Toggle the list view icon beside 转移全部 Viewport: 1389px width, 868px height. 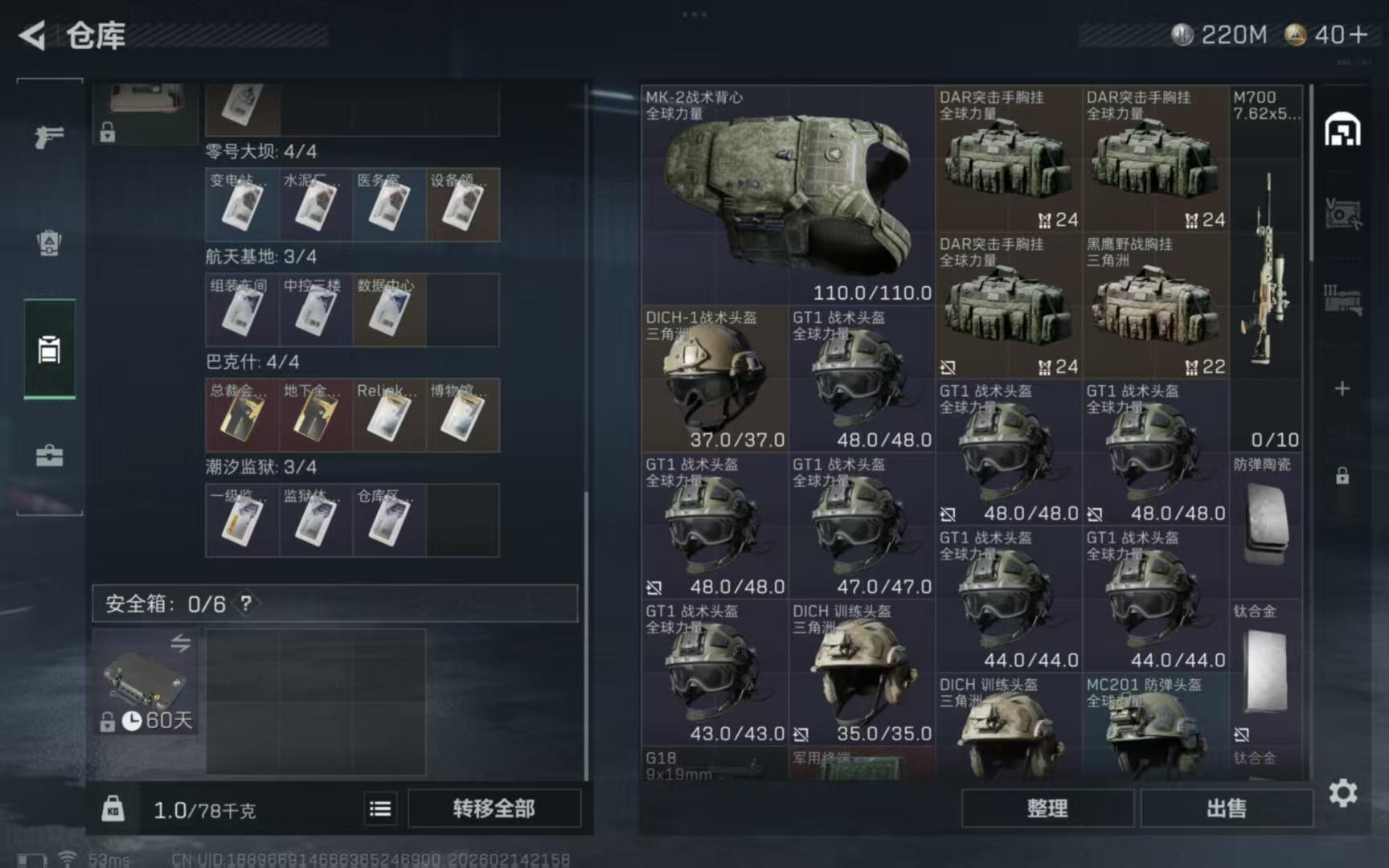(380, 809)
